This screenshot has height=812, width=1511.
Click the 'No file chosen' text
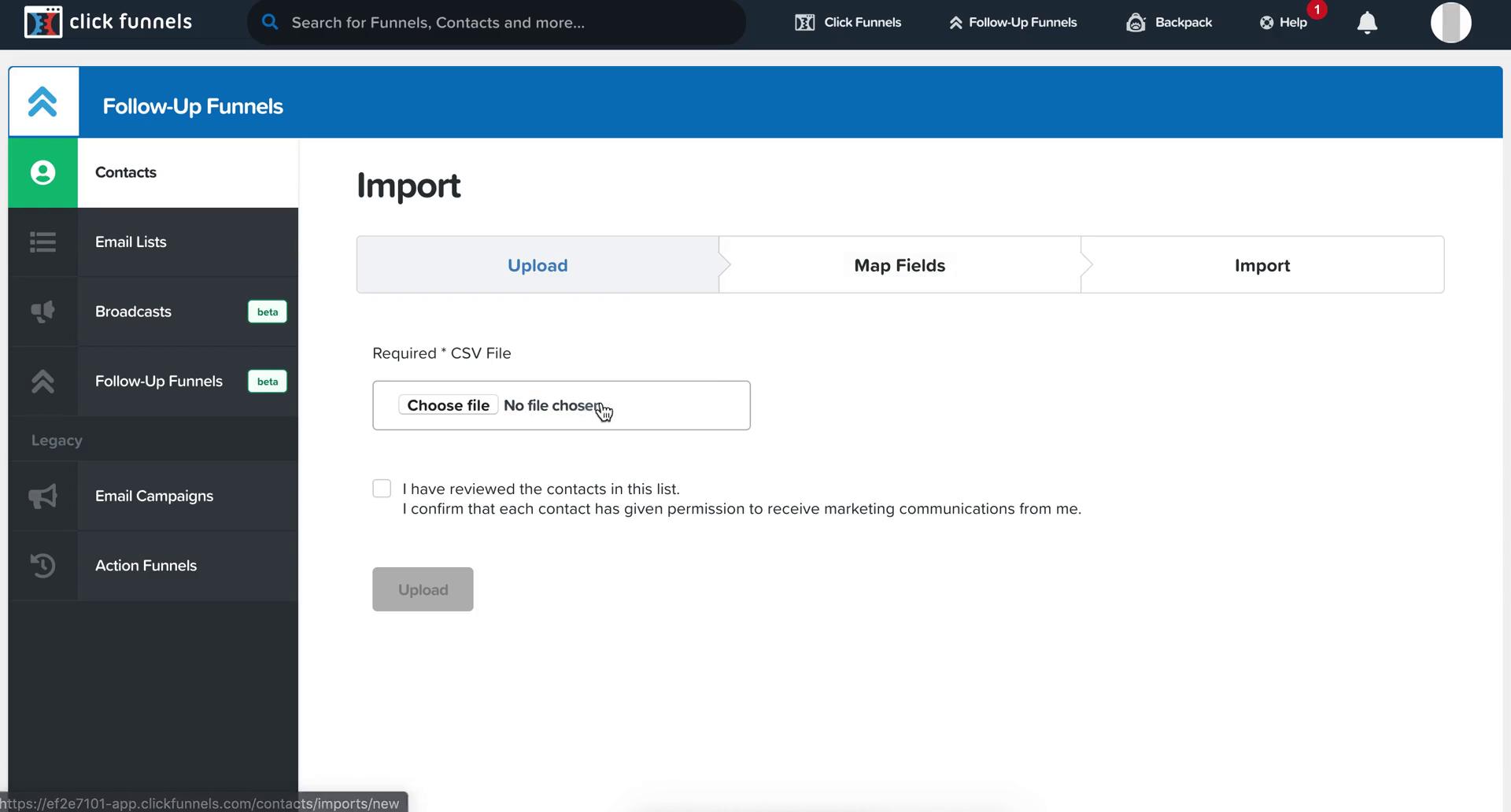552,405
